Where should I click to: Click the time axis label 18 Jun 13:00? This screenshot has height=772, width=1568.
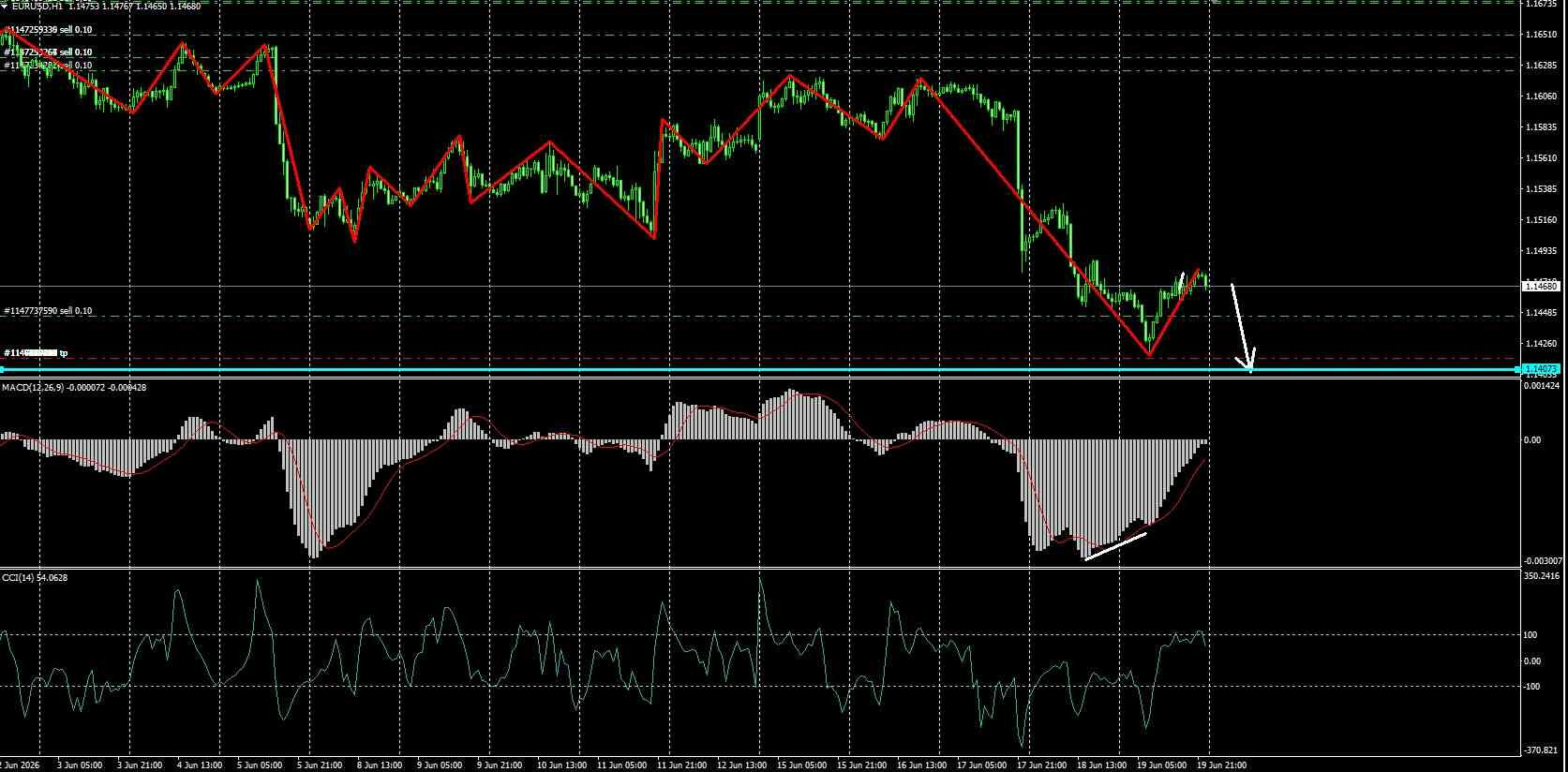1101,765
